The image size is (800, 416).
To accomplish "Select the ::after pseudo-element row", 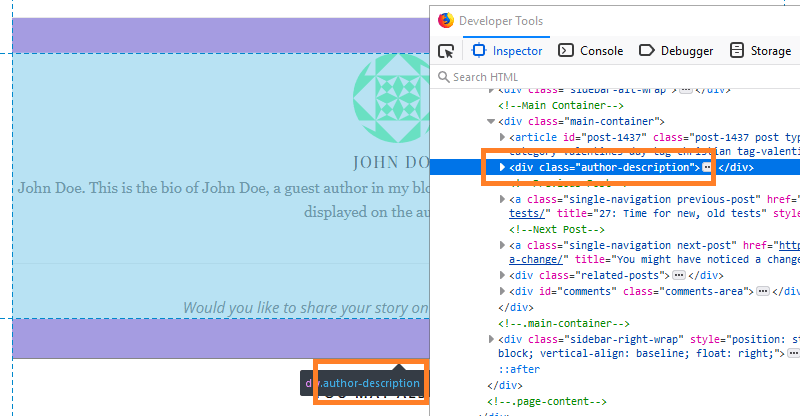I will [x=519, y=370].
